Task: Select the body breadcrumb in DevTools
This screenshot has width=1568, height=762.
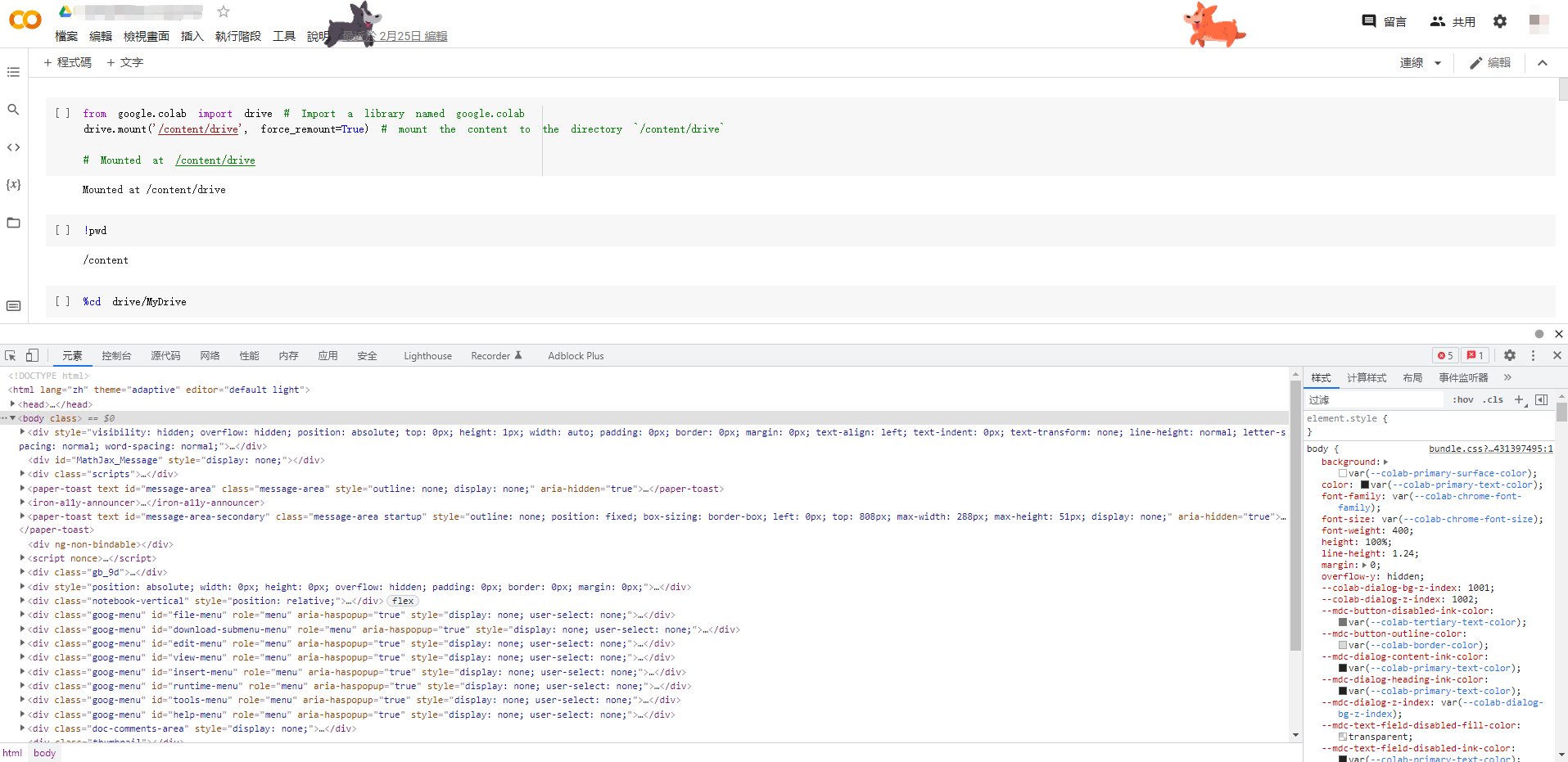Action: coord(45,753)
